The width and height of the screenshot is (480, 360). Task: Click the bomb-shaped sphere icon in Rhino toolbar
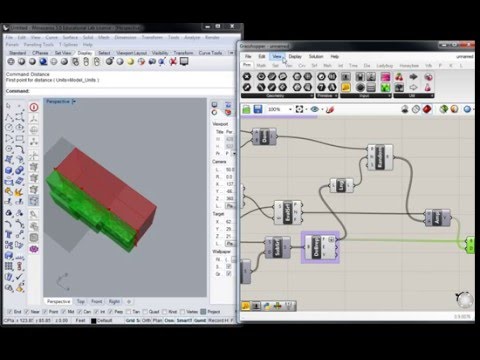(109, 62)
